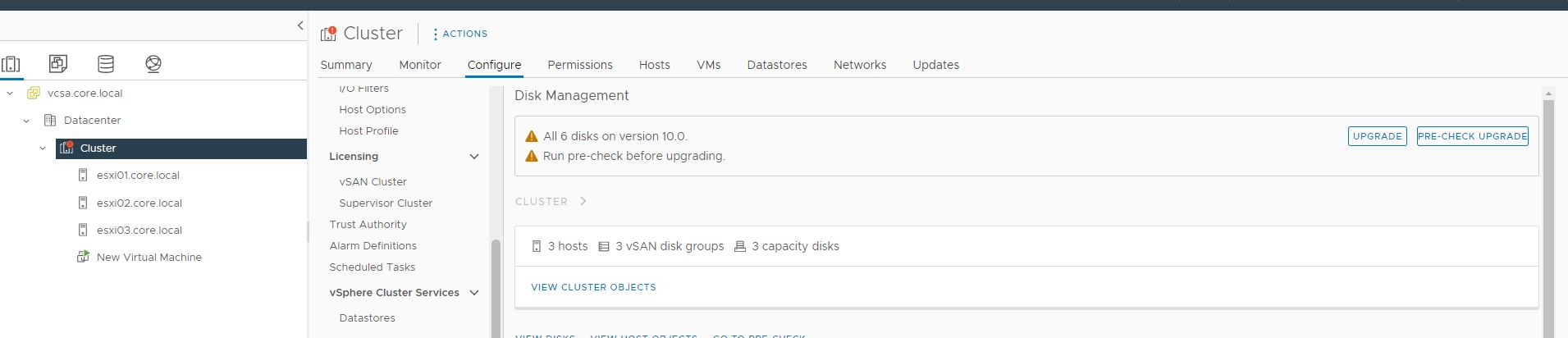Click the settings list vertical scrollbar
The image size is (1568, 338).
[x=496, y=287]
